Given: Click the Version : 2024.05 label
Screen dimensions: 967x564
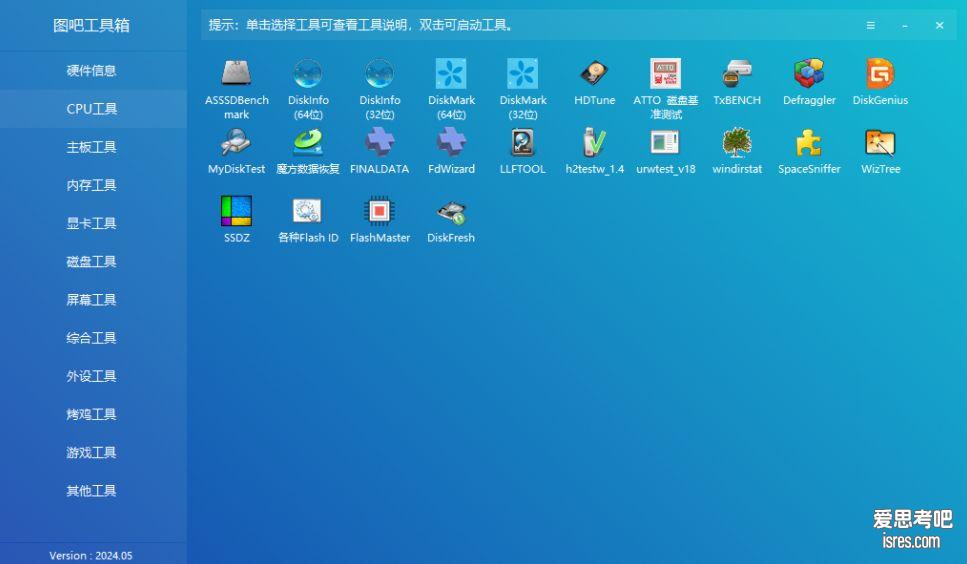Looking at the screenshot, I should coord(91,555).
